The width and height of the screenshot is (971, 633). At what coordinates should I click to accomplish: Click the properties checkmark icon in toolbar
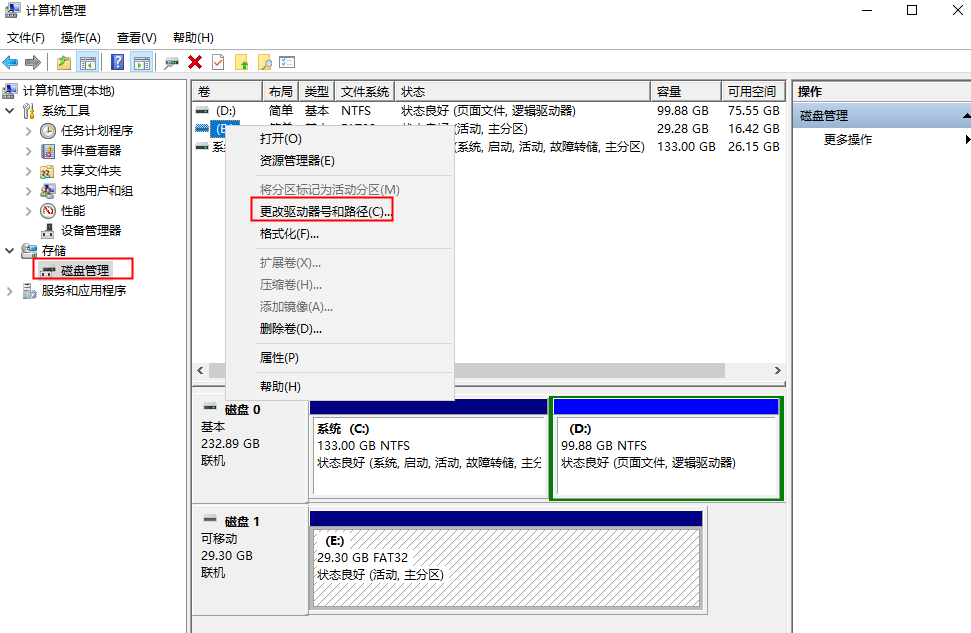[x=219, y=62]
